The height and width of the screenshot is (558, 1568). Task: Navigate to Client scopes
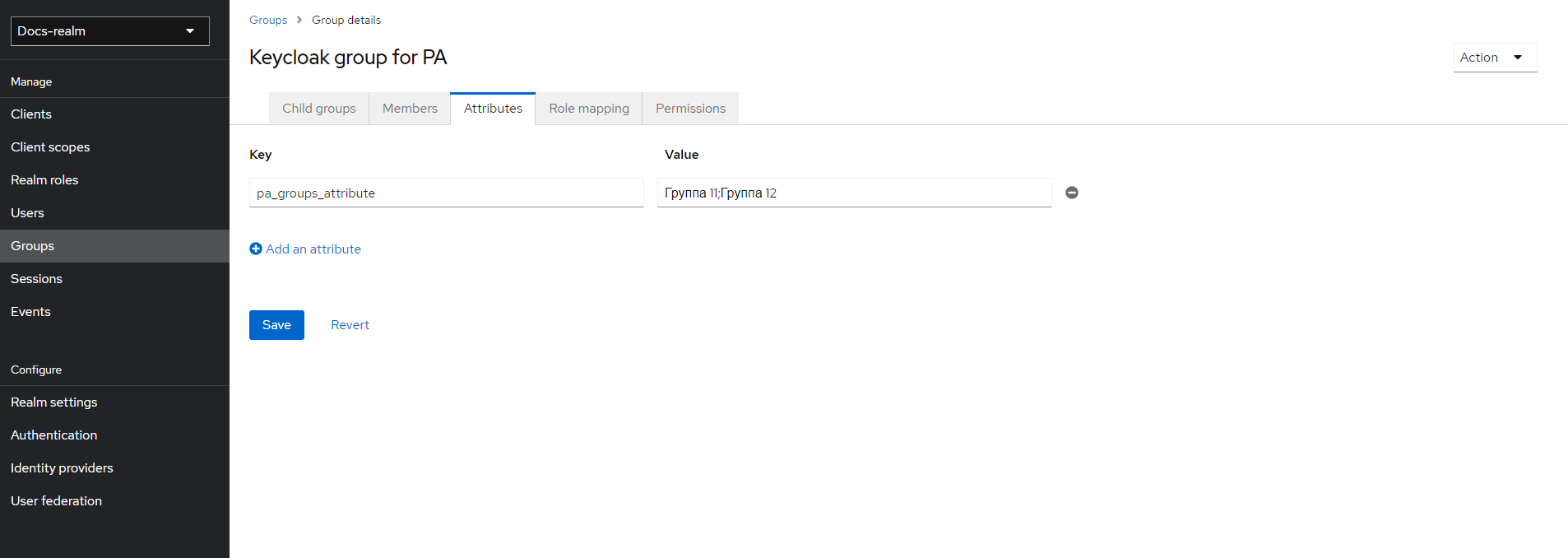[50, 147]
